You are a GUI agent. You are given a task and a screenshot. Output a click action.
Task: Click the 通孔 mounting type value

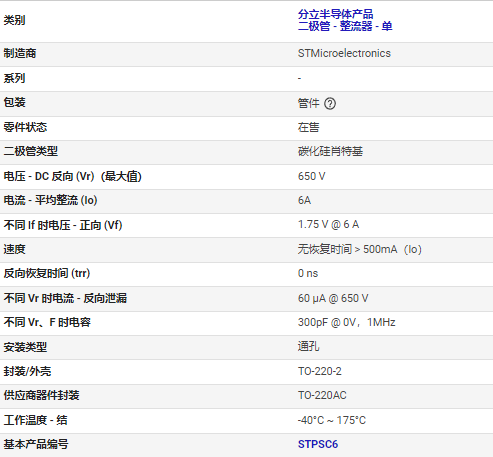point(308,347)
